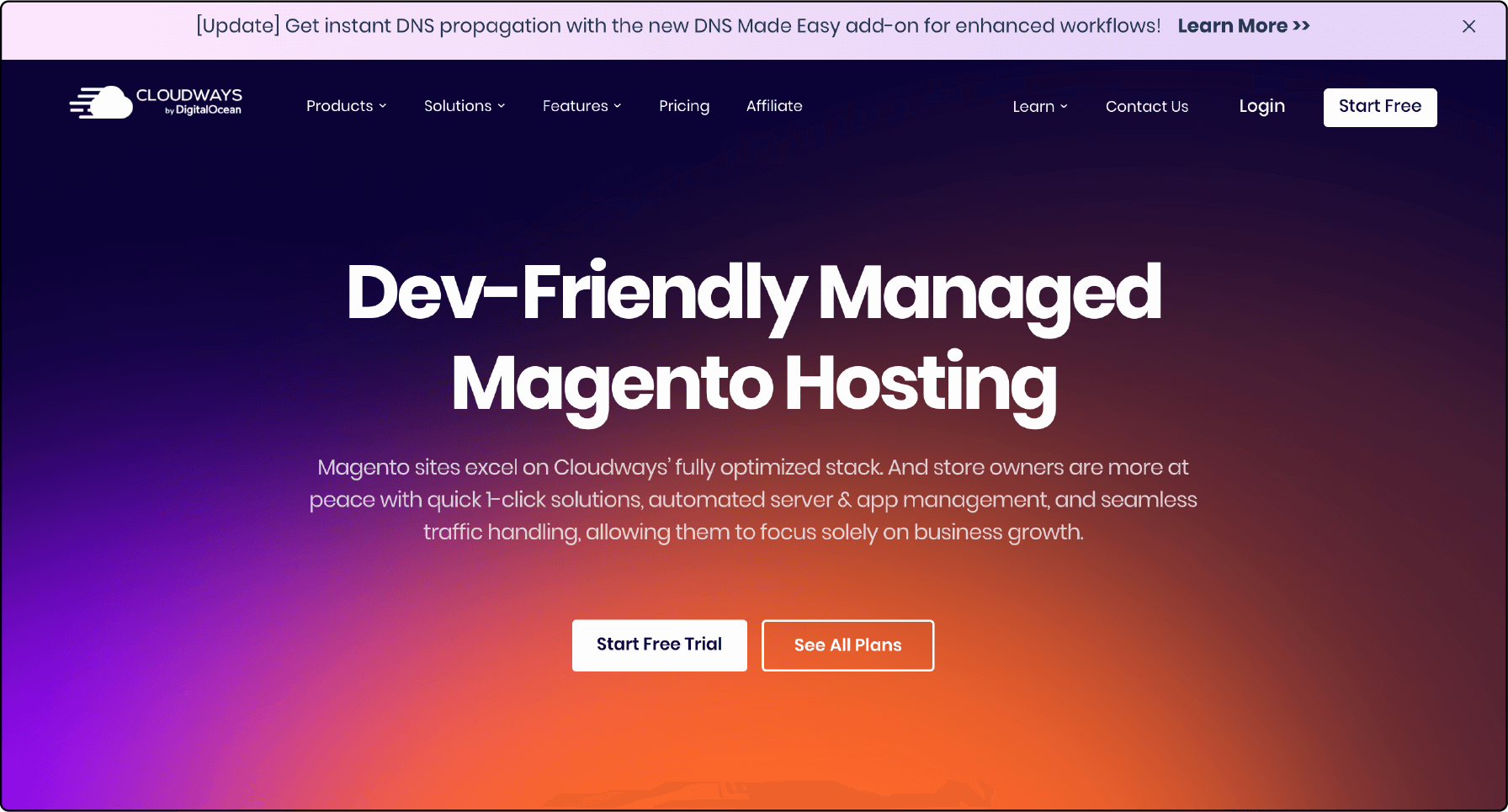1508x812 pixels.
Task: Click the paragraph beginning 'Magento sites excel on Cloudways'
Action: pyautogui.click(x=753, y=500)
